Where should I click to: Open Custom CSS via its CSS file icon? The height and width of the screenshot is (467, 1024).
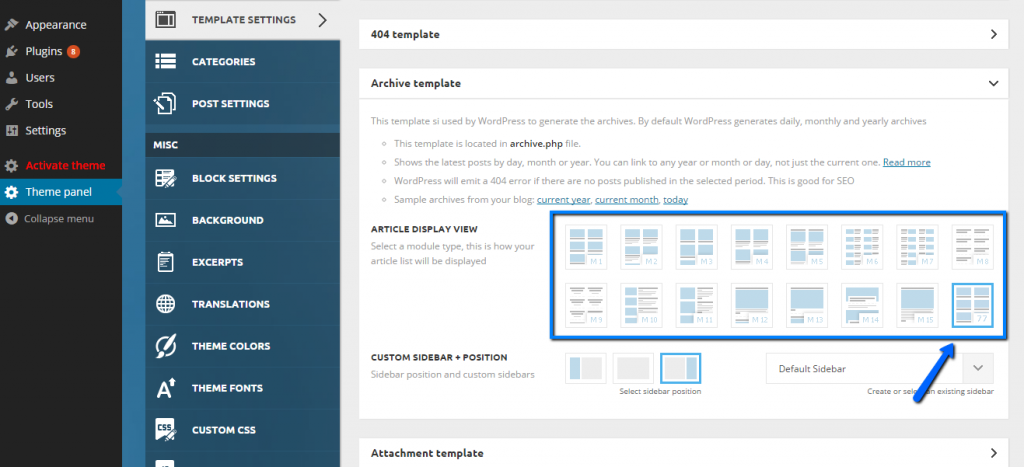(x=166, y=430)
